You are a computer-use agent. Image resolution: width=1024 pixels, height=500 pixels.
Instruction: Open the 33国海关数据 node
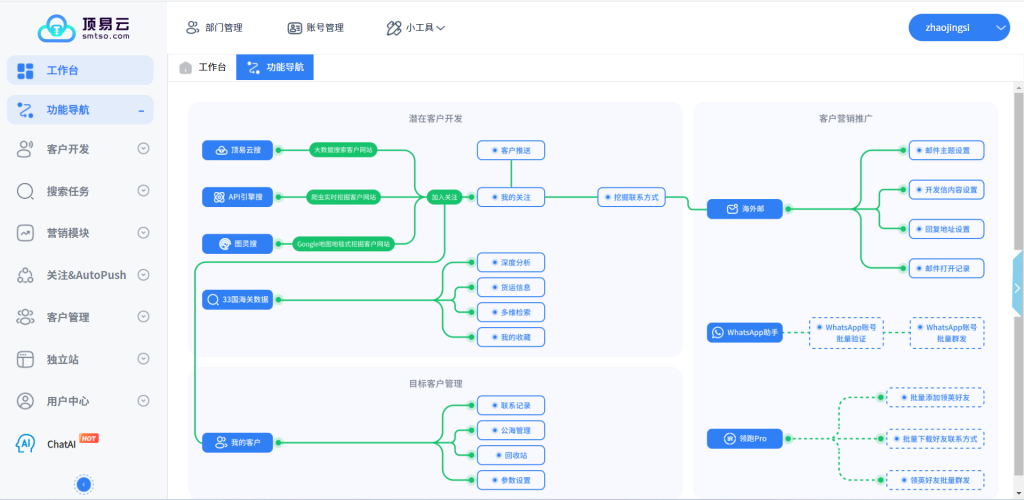click(238, 299)
